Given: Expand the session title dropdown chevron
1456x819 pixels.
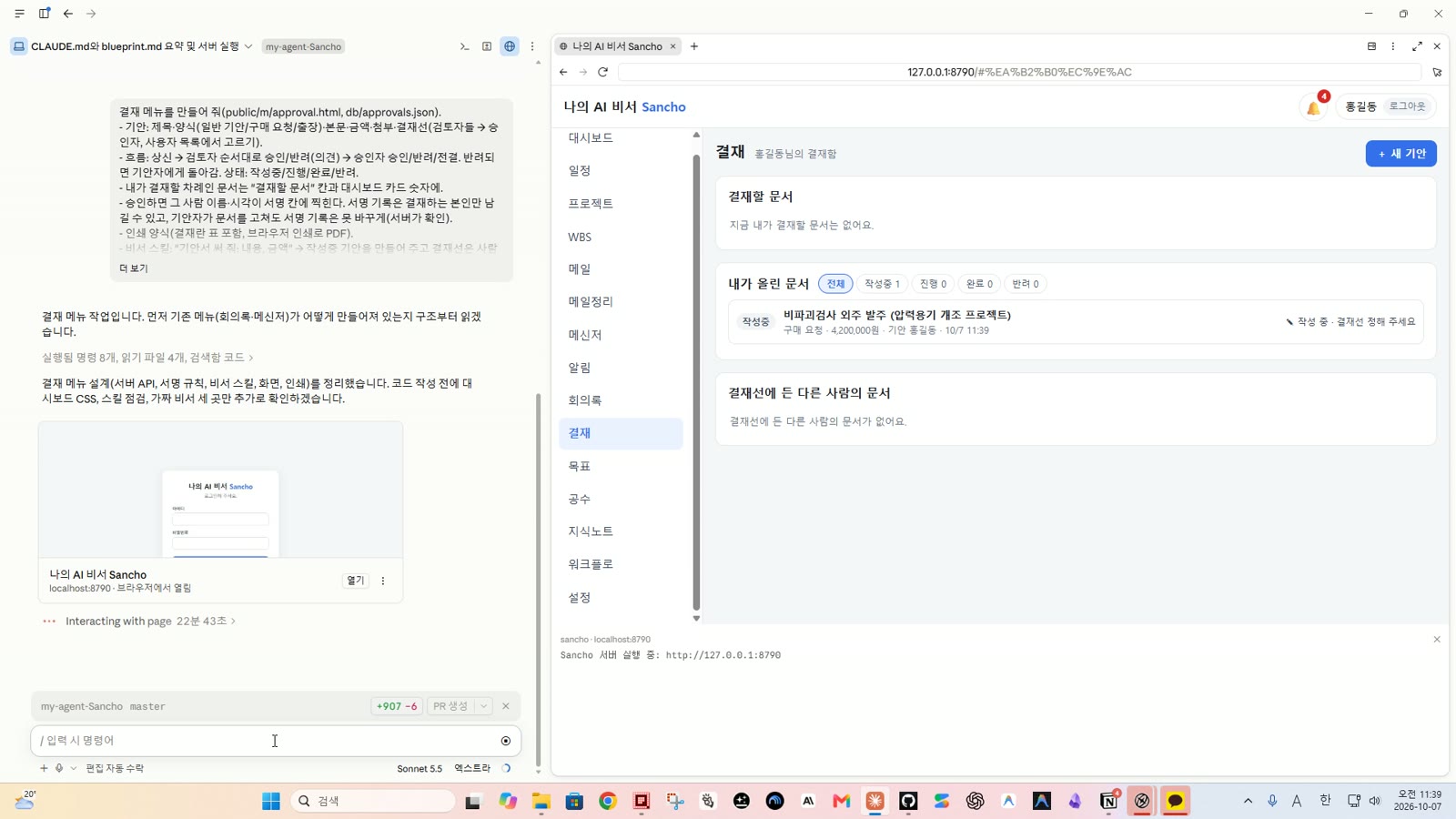Looking at the screenshot, I should [248, 46].
